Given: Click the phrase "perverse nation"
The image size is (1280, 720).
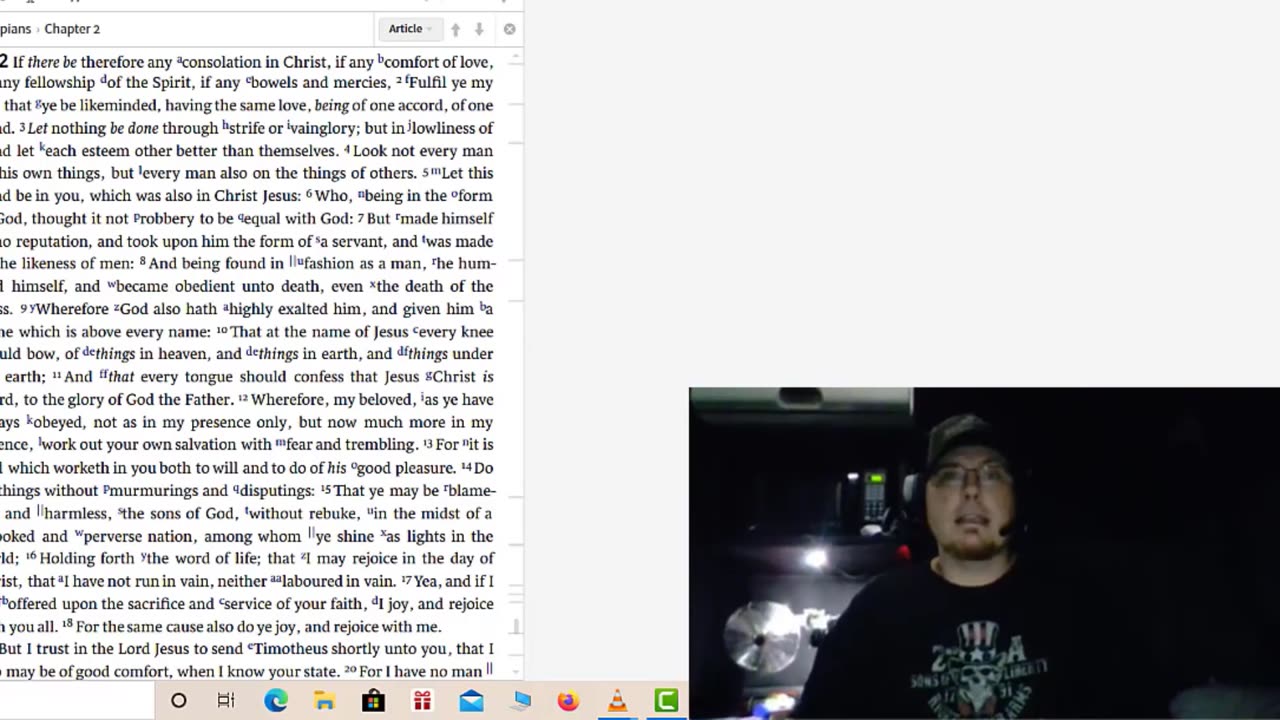Looking at the screenshot, I should click(x=138, y=536).
